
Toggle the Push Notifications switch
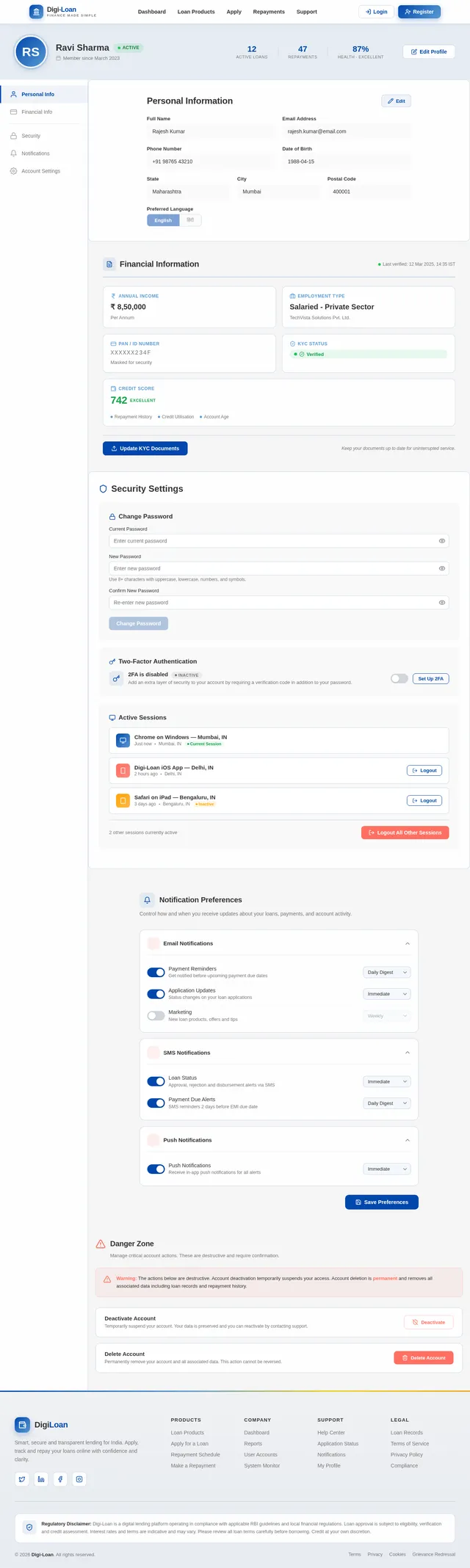coord(156,1169)
